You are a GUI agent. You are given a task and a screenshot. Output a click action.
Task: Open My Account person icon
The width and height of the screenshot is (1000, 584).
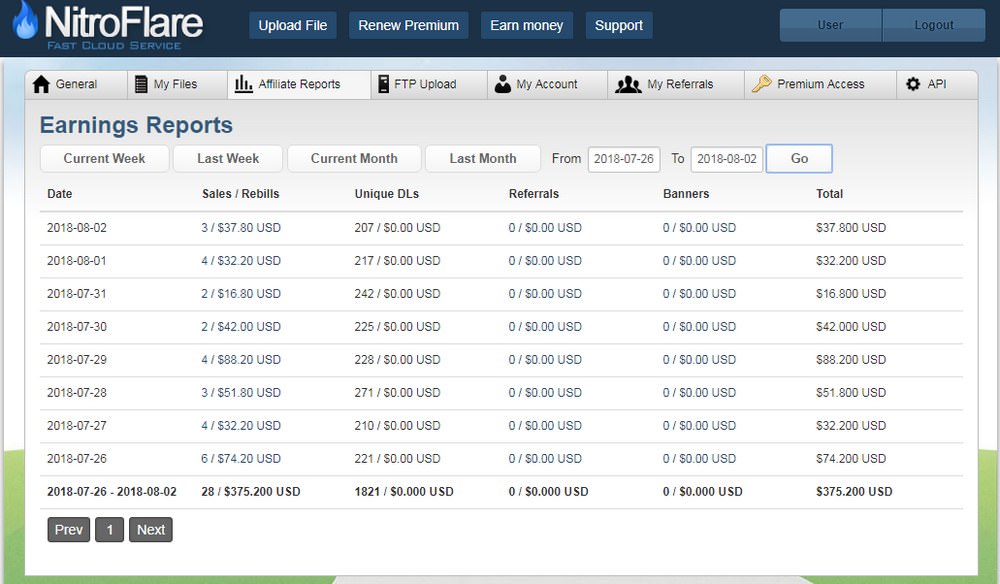click(503, 84)
